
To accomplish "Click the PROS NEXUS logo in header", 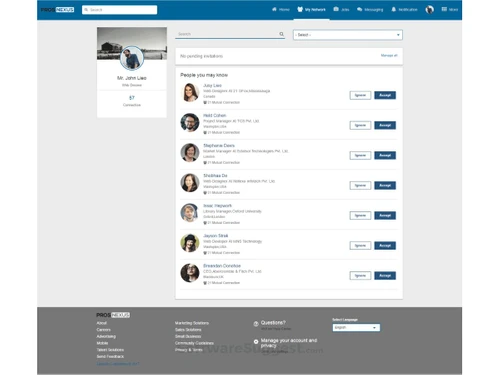I will (x=57, y=10).
